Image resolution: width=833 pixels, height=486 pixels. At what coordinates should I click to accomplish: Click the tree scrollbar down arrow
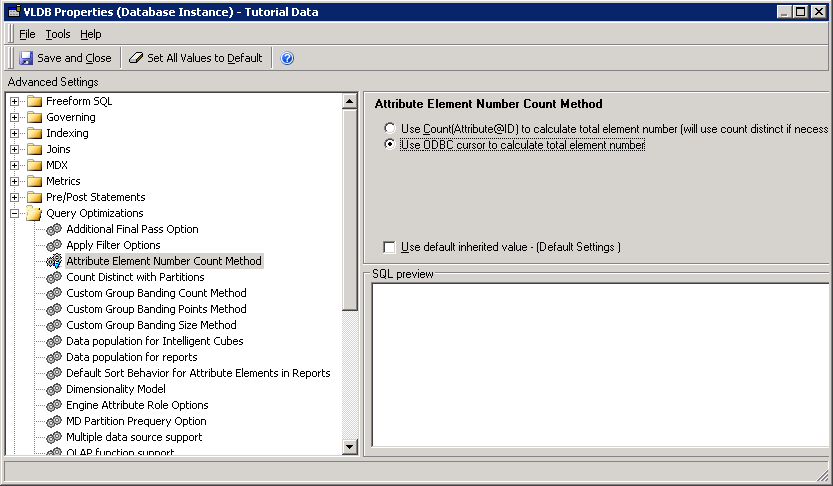click(350, 447)
